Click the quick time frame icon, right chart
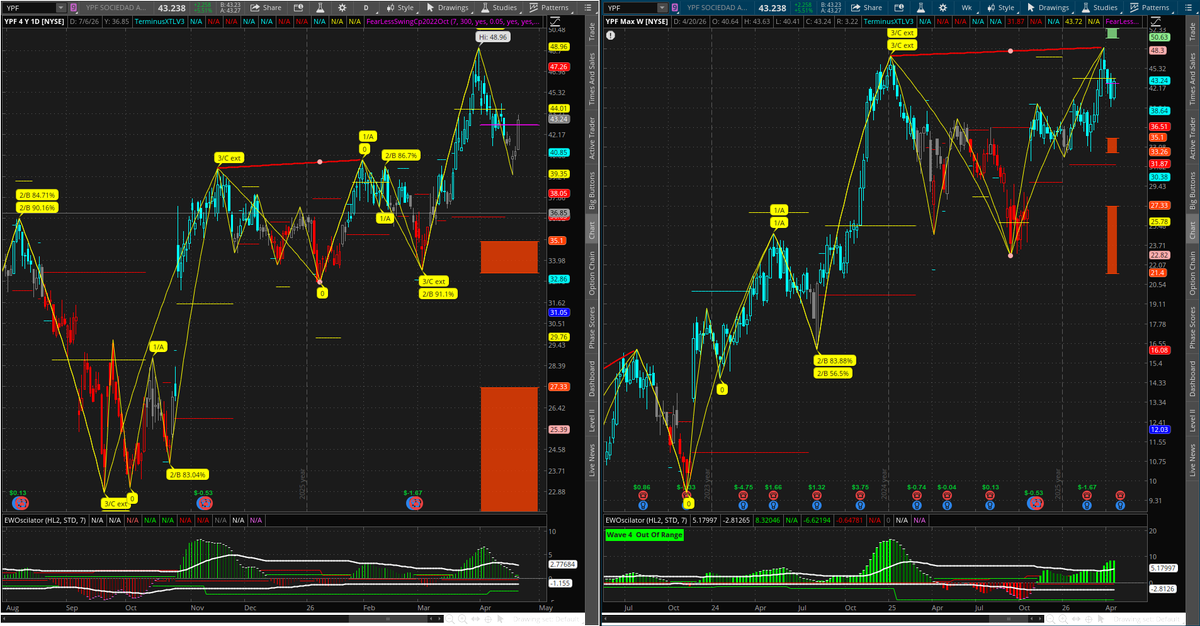Screen dimensions: 1200x626 899,8
